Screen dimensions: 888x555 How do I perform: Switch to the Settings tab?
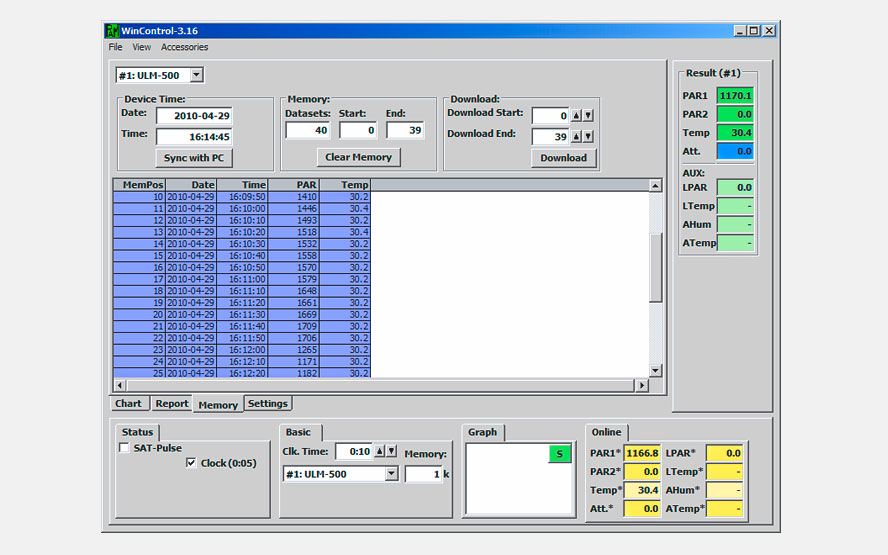click(268, 404)
